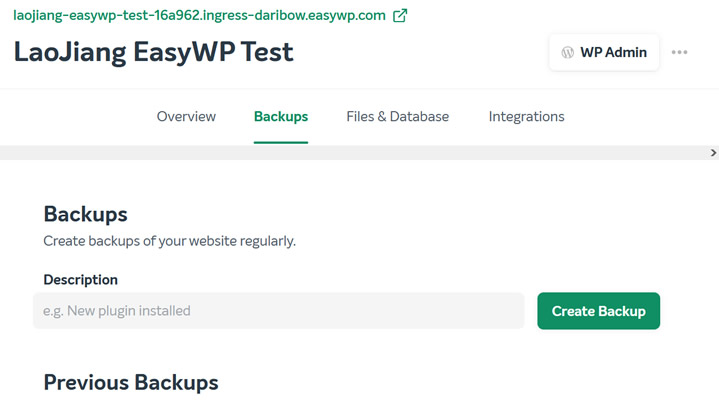Viewport: 719px width, 408px height.
Task: Click the 'Description' field label
Action: pyautogui.click(x=81, y=280)
